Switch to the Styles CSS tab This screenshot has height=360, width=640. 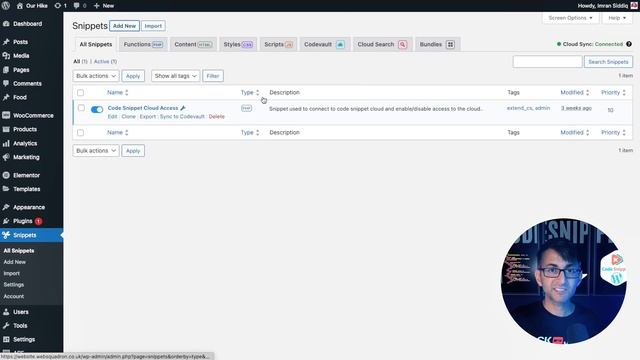(238, 44)
